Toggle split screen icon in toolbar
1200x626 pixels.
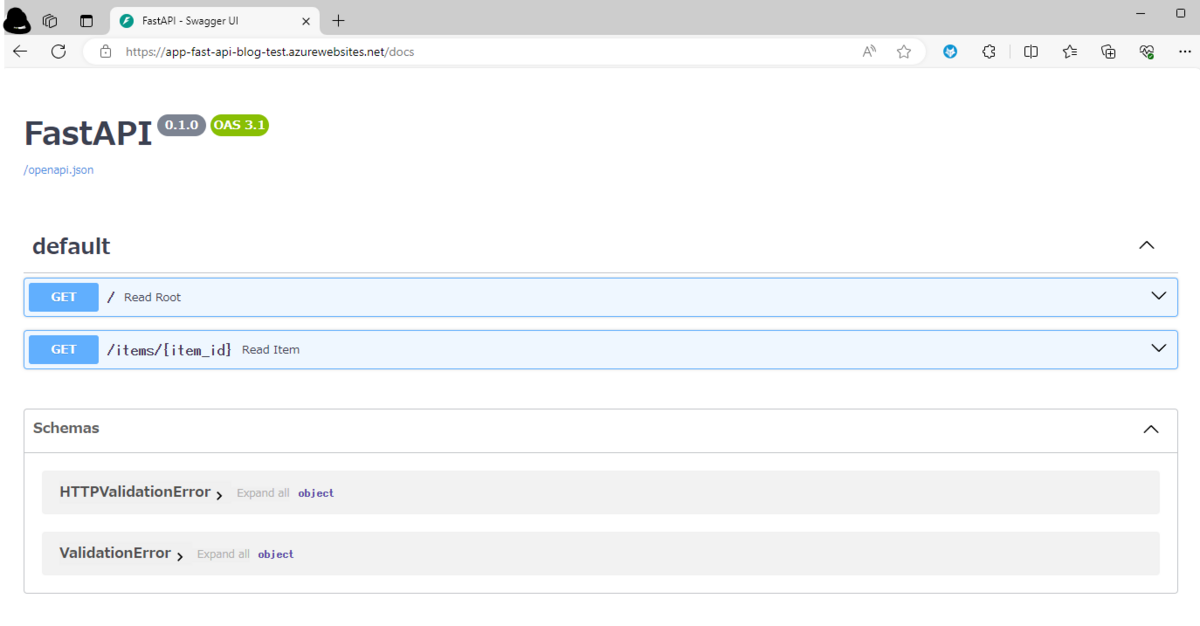(x=1031, y=52)
